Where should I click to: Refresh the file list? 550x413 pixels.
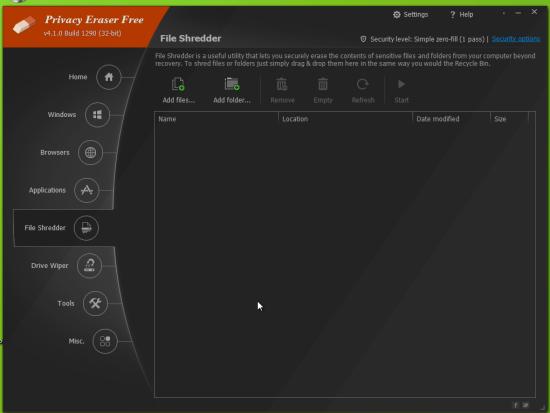(x=363, y=91)
